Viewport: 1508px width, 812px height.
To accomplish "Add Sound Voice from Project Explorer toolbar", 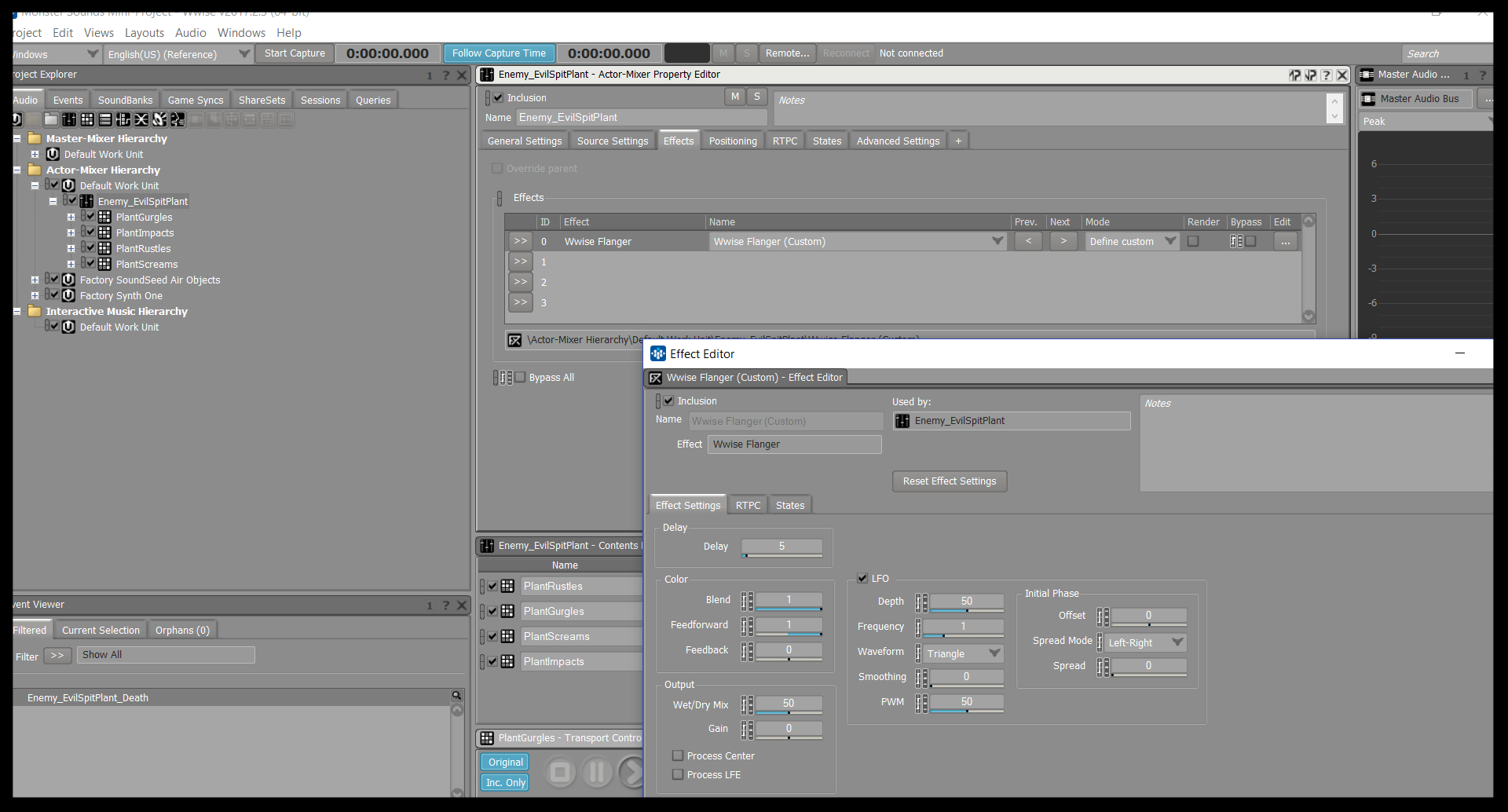I will [178, 119].
